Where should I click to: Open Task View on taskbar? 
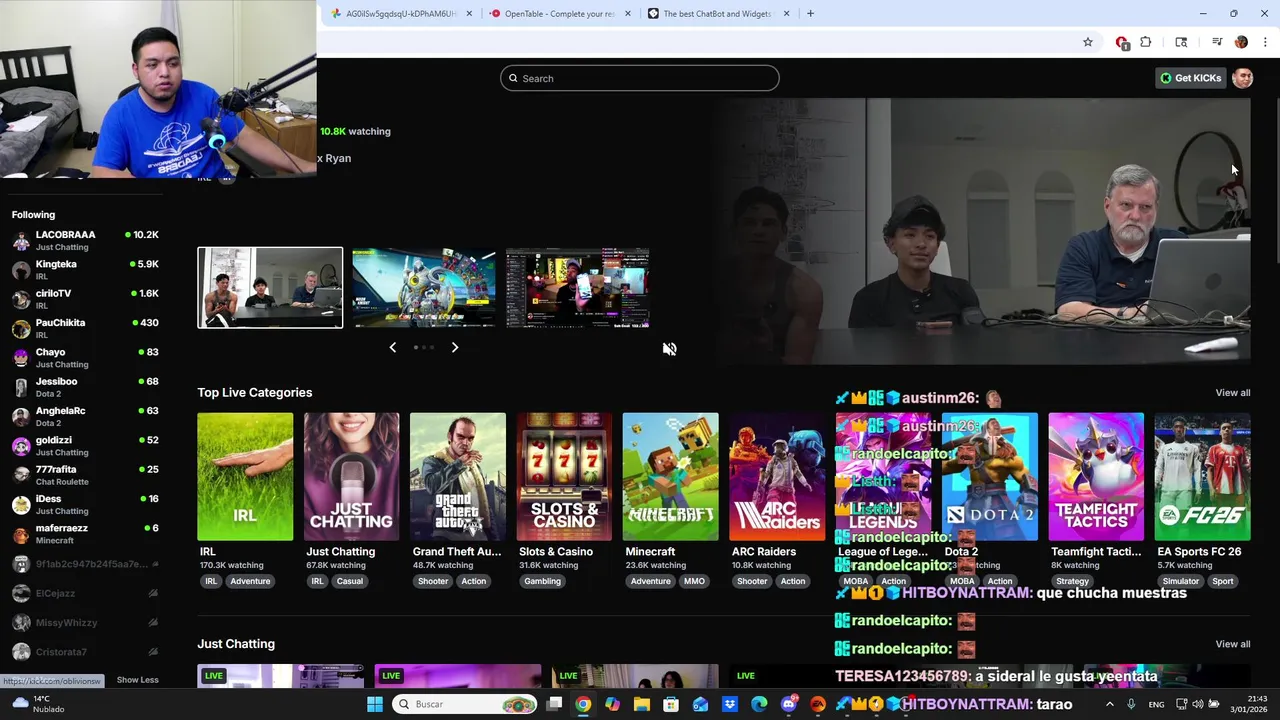pos(555,704)
